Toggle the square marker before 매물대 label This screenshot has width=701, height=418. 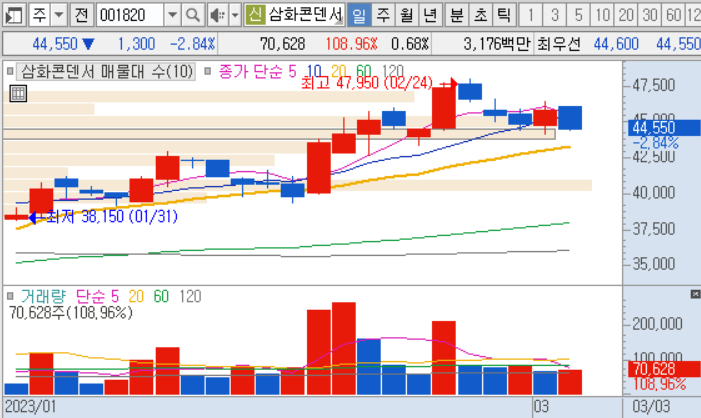(10, 71)
